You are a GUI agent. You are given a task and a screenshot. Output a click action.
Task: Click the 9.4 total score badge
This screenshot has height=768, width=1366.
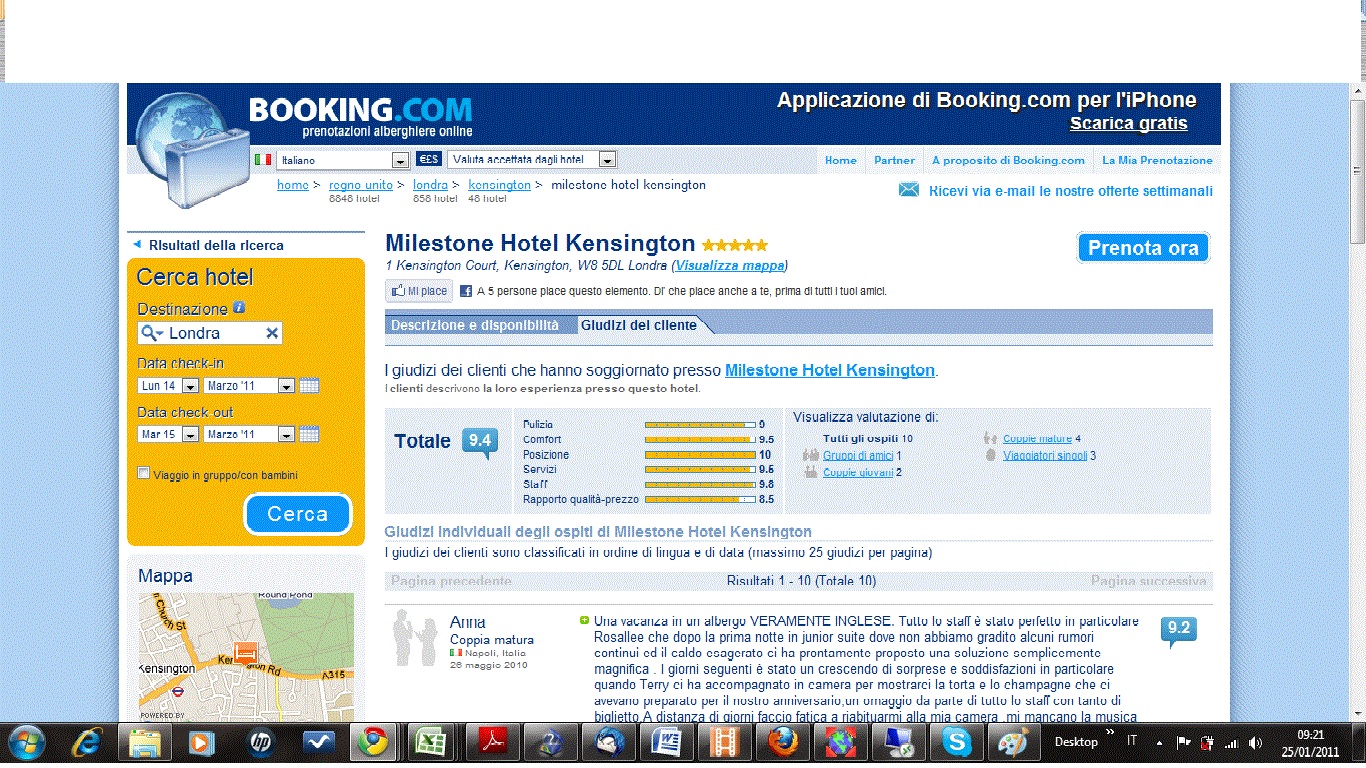coord(480,442)
